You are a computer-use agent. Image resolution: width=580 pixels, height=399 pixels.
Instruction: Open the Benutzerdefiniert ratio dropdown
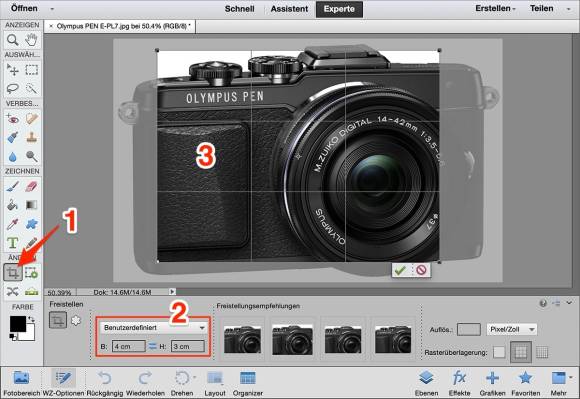153,328
